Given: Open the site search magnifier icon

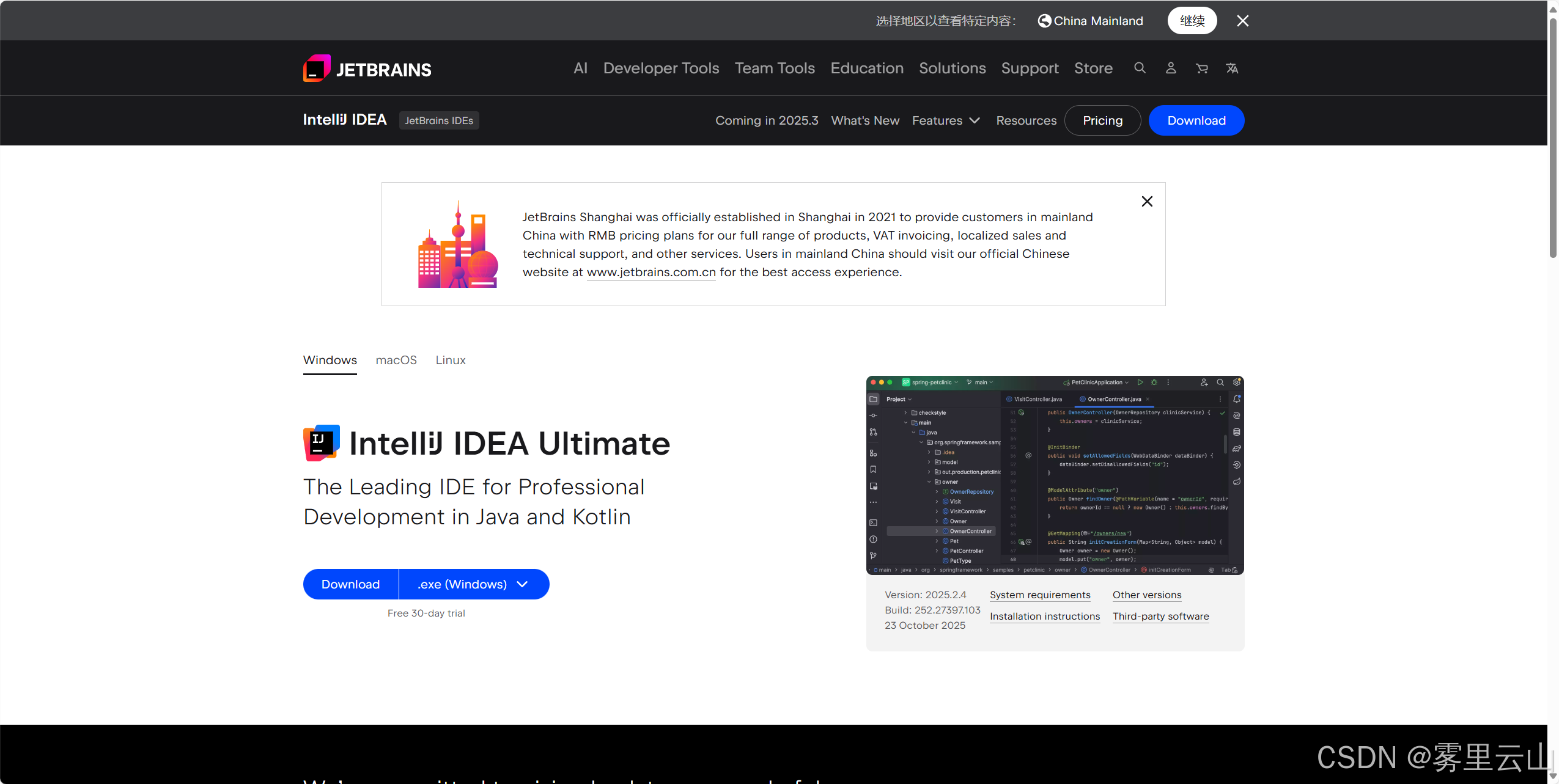Looking at the screenshot, I should 1140,68.
